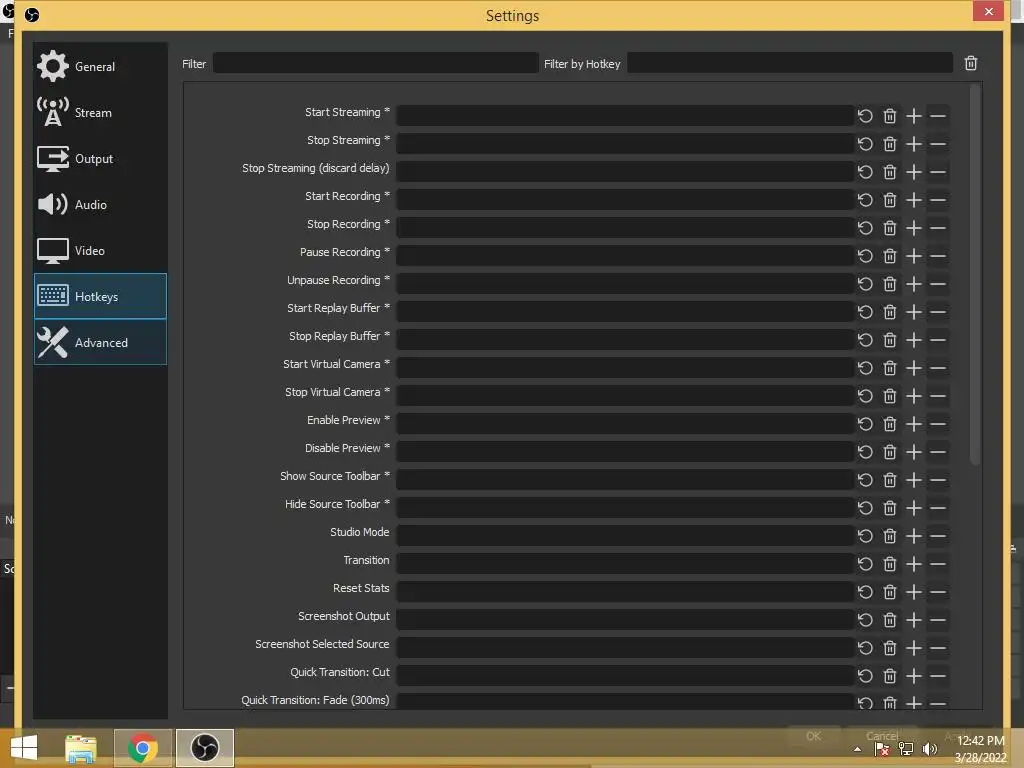The image size is (1024, 768).
Task: Clear the Stop Recording hotkey with trash icon
Action: pyautogui.click(x=889, y=229)
